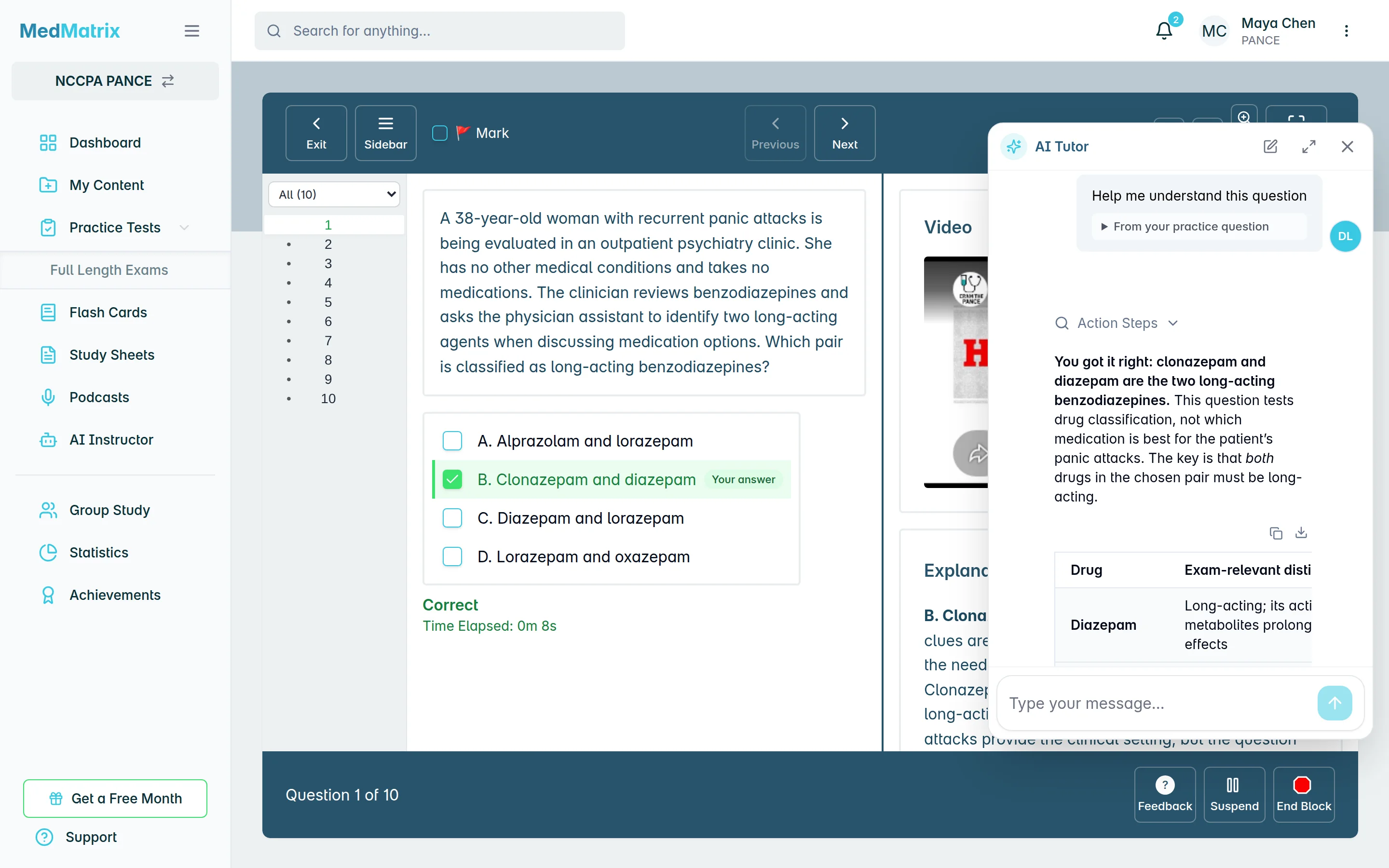
Task: Select Full Length Exams submenu item
Action: pos(109,271)
